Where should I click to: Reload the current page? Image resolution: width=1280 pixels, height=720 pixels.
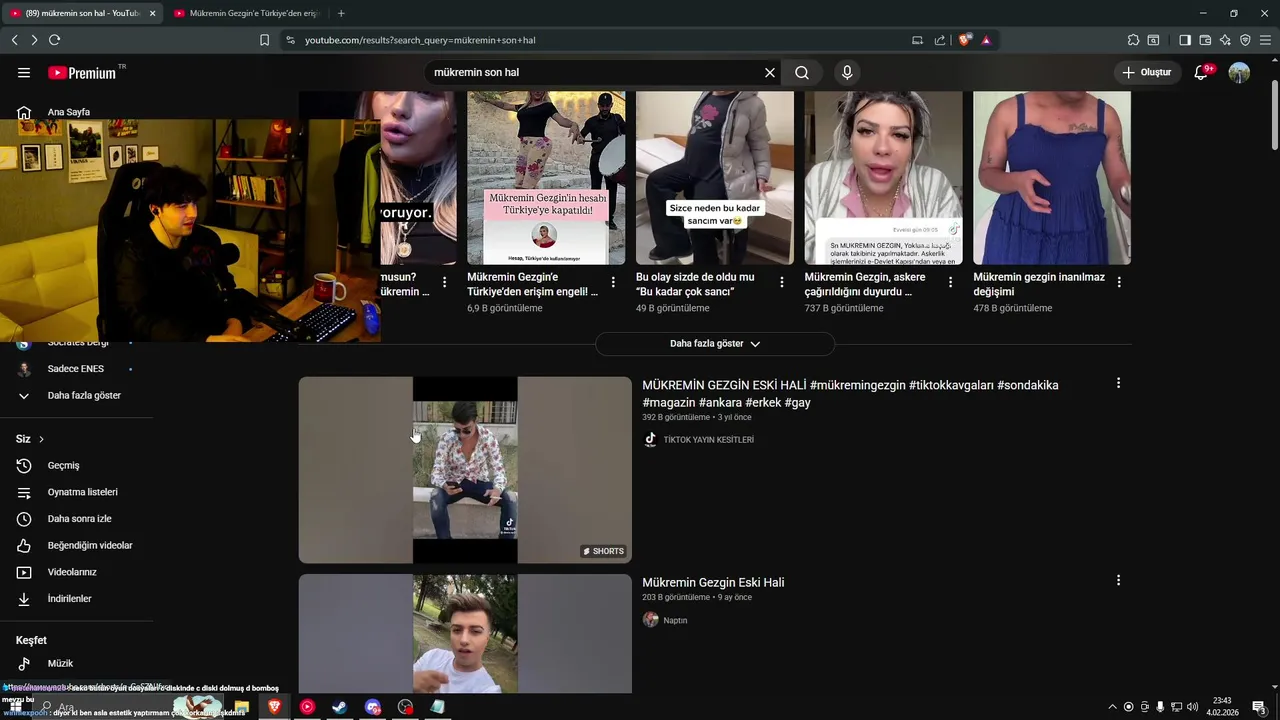54,40
